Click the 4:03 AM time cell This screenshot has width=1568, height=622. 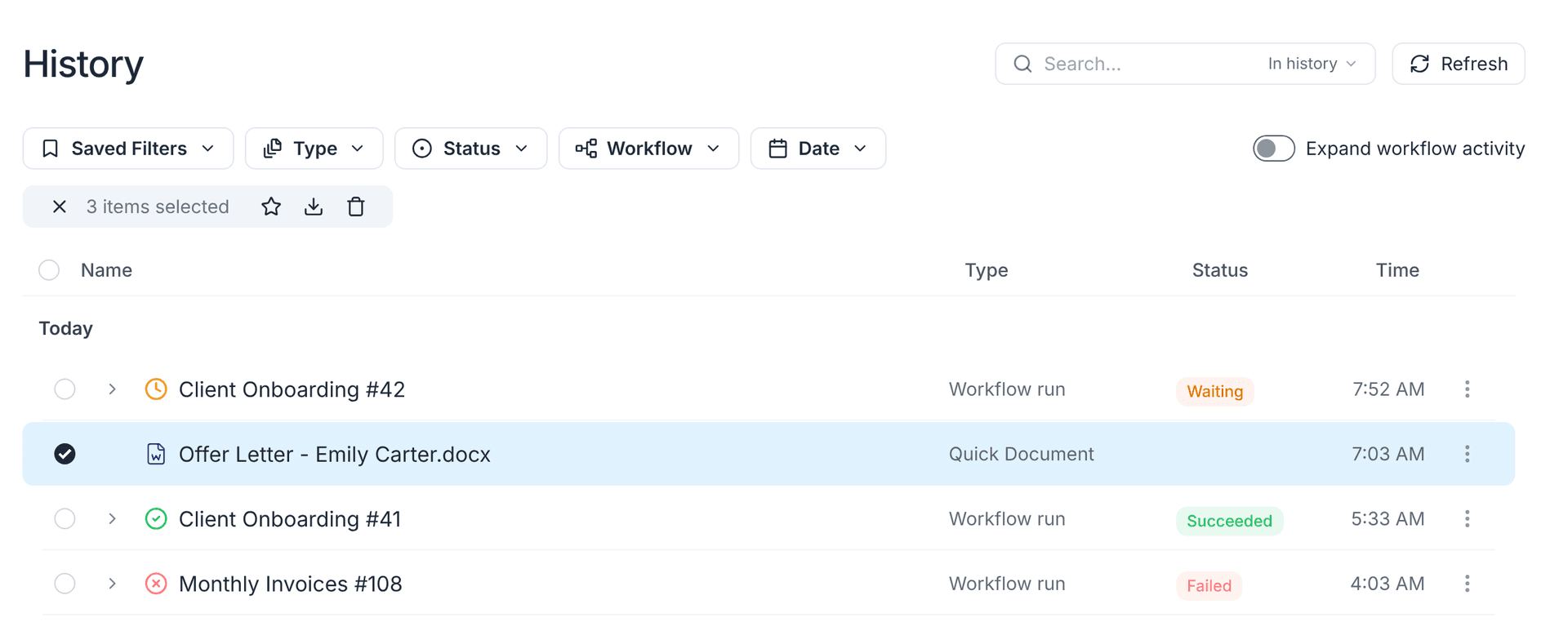1388,584
